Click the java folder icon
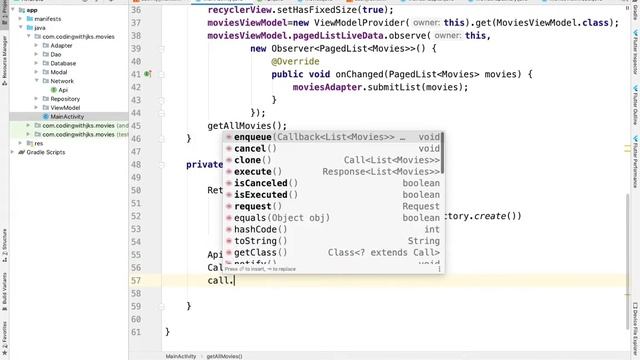The height and width of the screenshot is (360, 640). tap(30, 28)
